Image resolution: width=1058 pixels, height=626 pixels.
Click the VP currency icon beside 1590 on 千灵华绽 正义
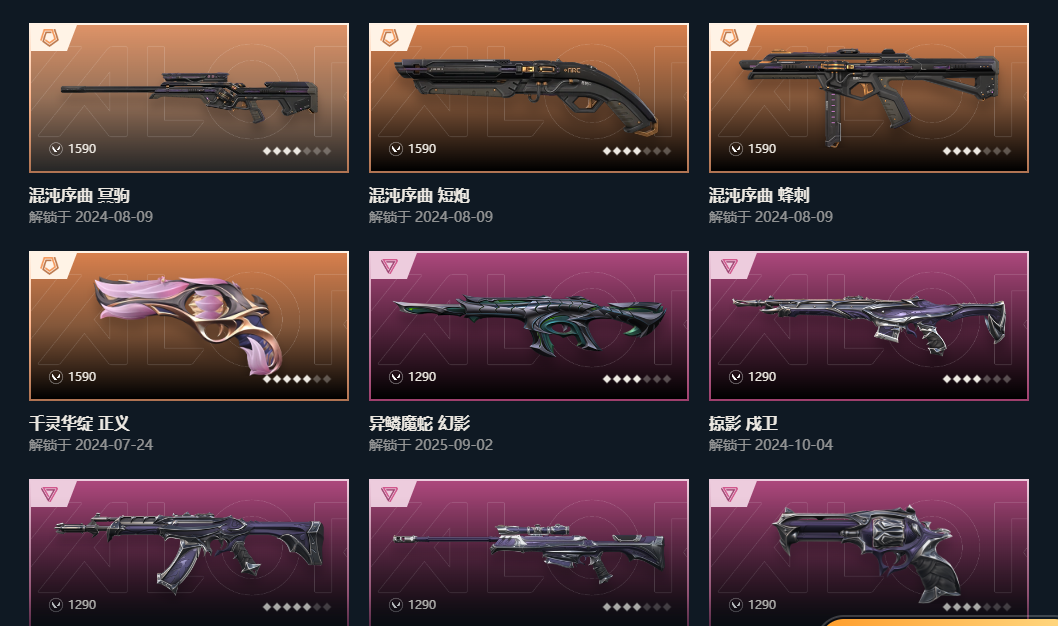[56, 376]
